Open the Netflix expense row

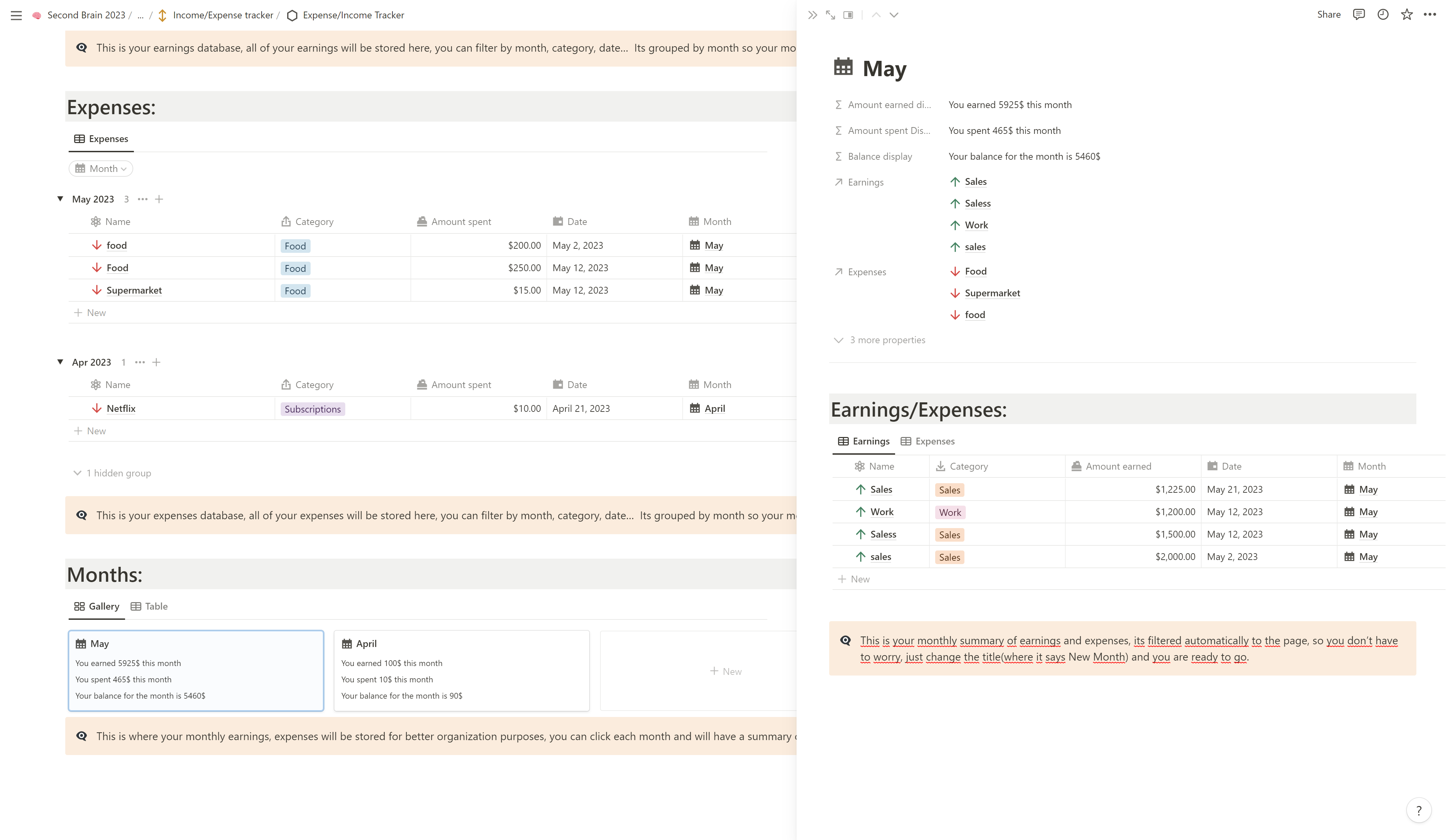pos(121,409)
